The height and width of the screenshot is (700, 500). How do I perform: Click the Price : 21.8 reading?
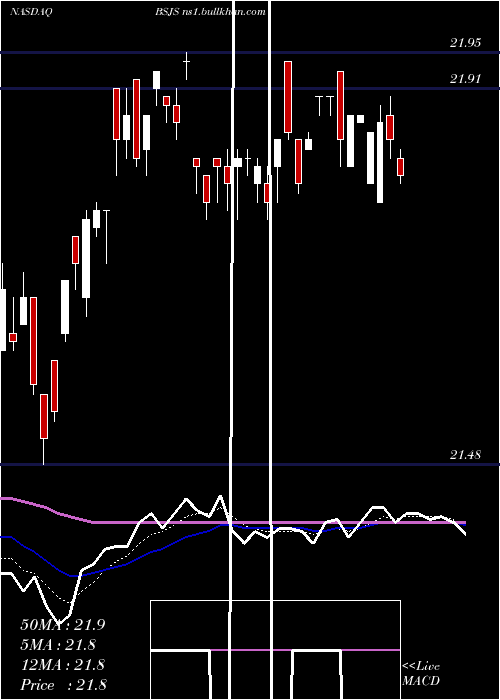[x=63, y=685]
